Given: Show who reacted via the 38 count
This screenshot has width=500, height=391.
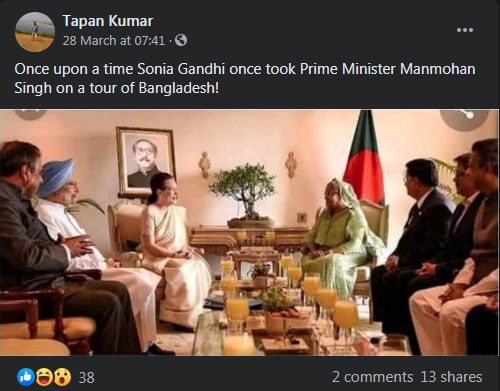Looking at the screenshot, I should [x=87, y=378].
